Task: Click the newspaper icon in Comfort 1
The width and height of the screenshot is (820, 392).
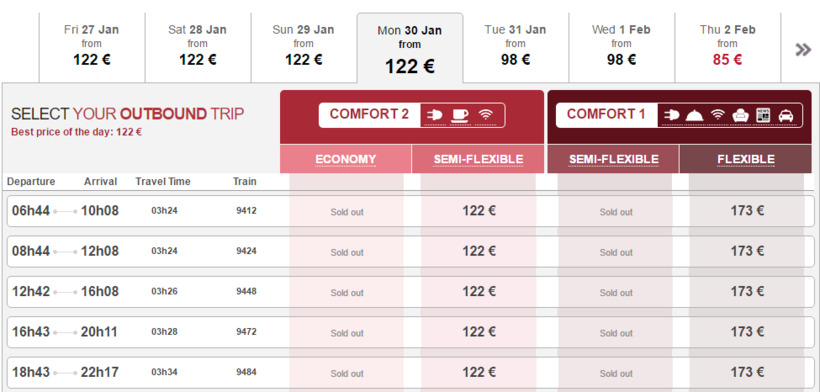Action: click(x=763, y=116)
